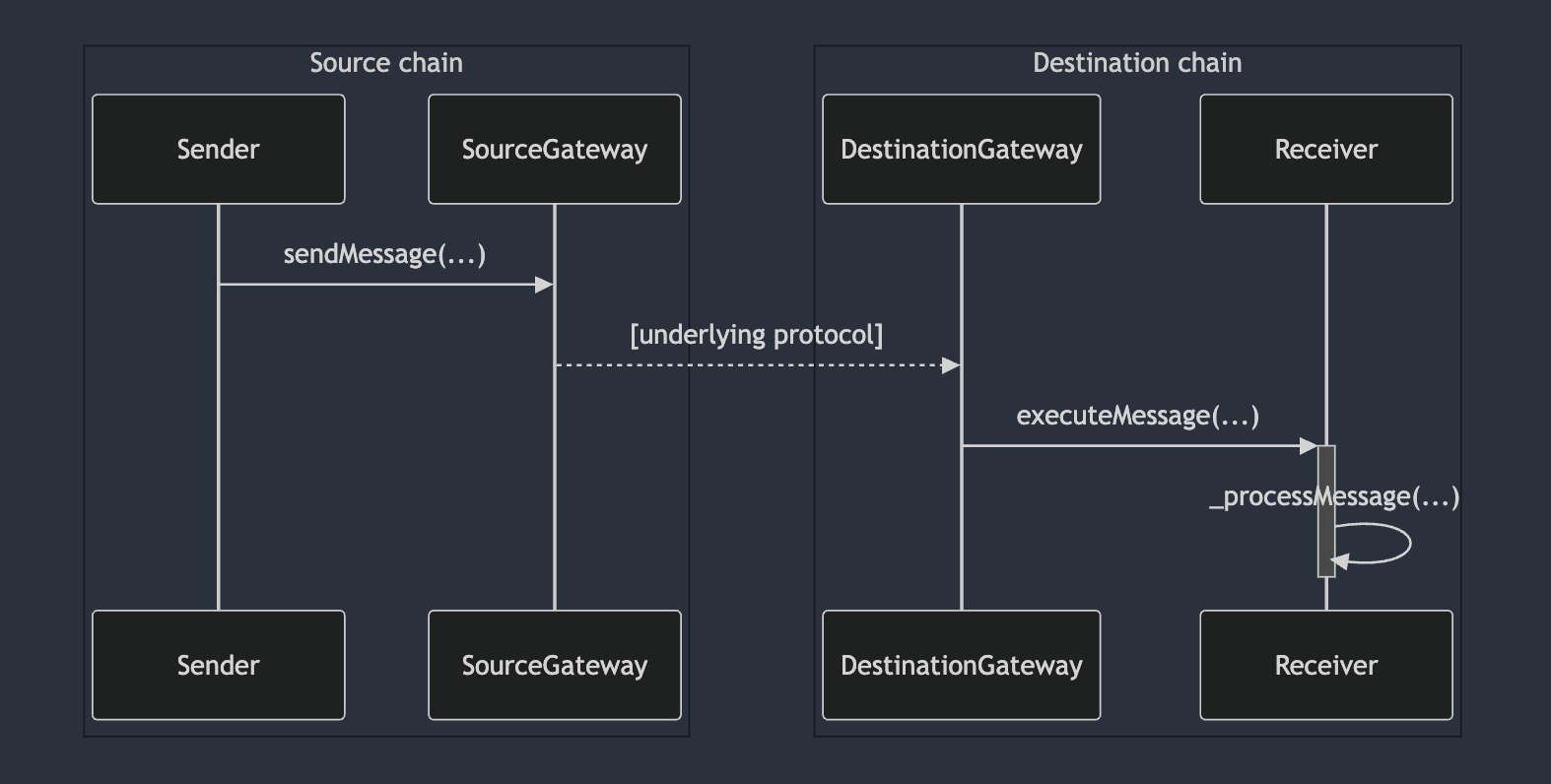Click the "Source chain" group title
The width and height of the screenshot is (1551, 784).
click(x=386, y=63)
